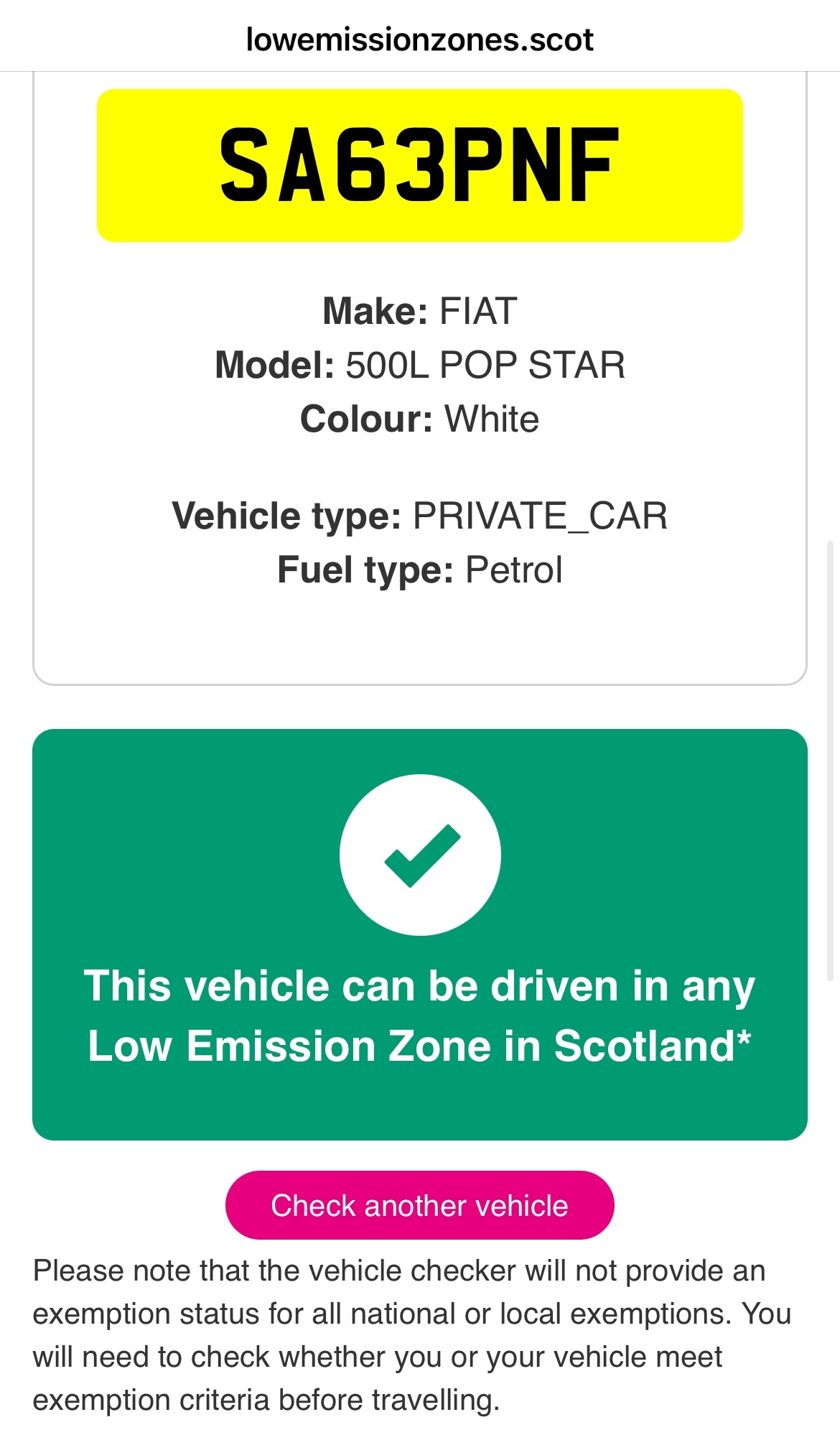Select the 500L POP STAR model text
This screenshot has width=840, height=1435.
coord(485,365)
